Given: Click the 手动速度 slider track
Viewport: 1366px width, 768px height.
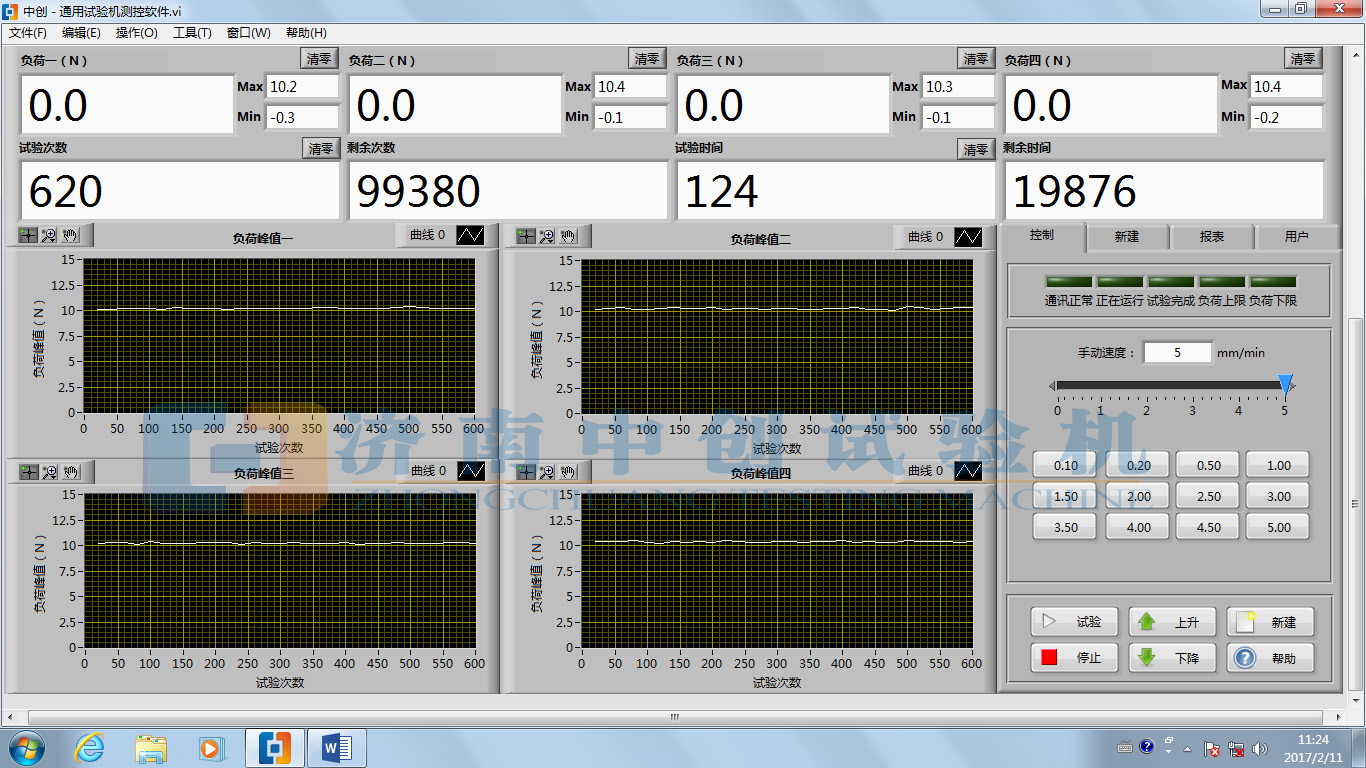Looking at the screenshot, I should 1170,385.
